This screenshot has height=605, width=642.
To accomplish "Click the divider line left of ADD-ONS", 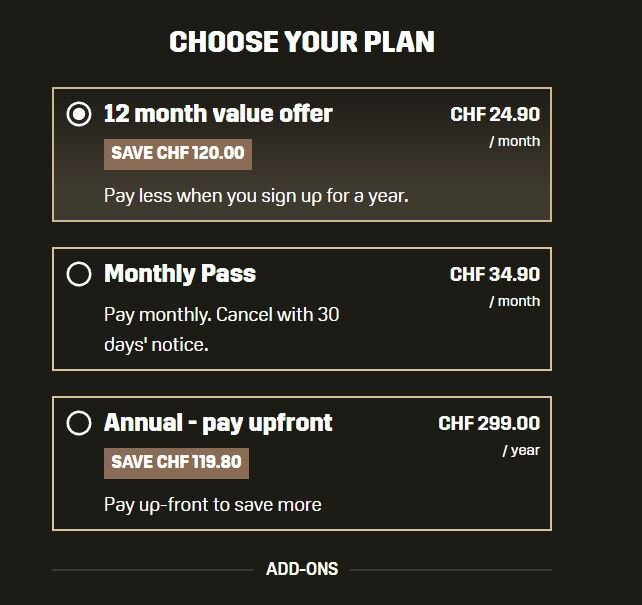I will pyautogui.click(x=152, y=570).
